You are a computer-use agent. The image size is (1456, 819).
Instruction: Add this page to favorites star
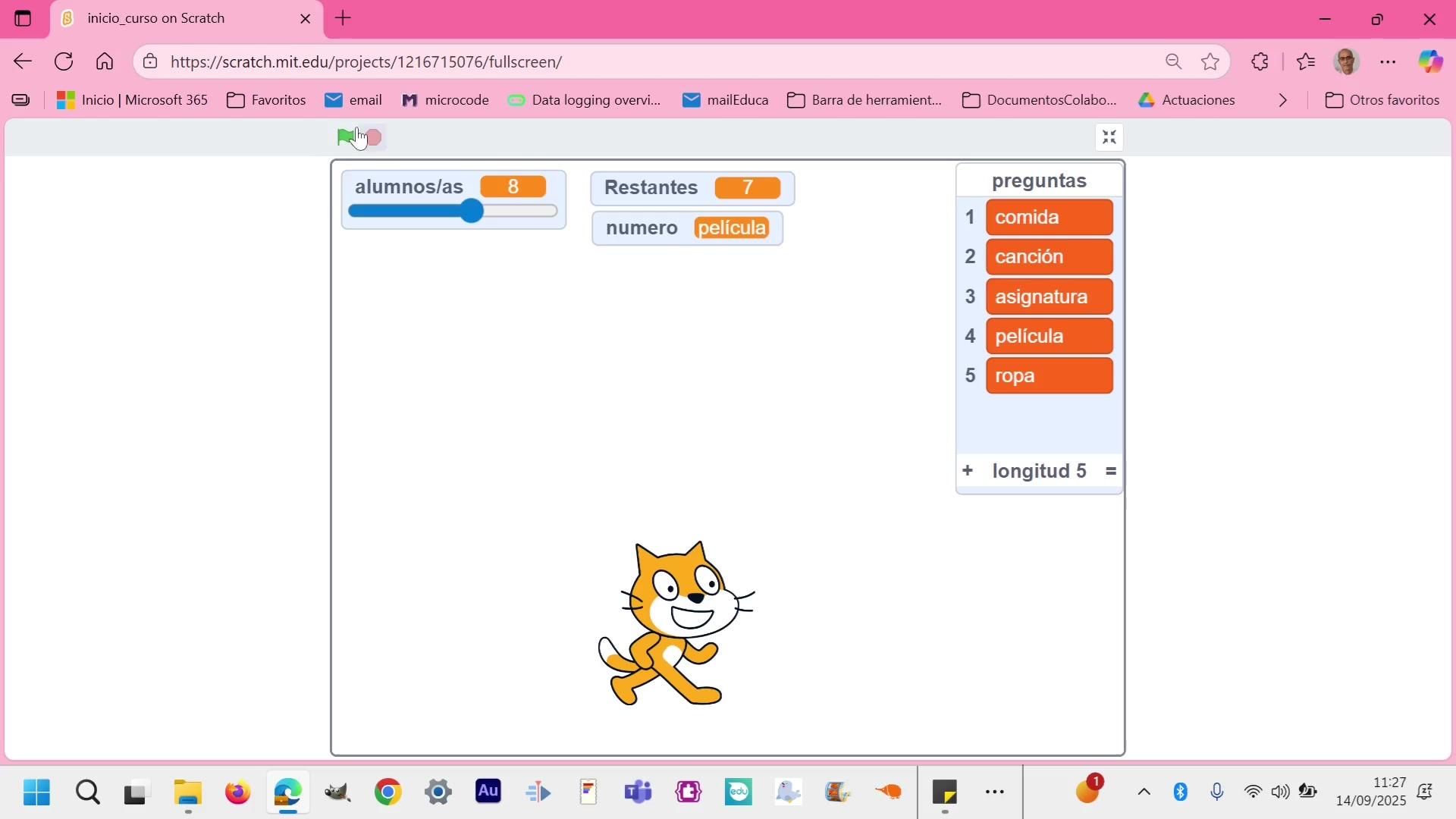coord(1210,61)
